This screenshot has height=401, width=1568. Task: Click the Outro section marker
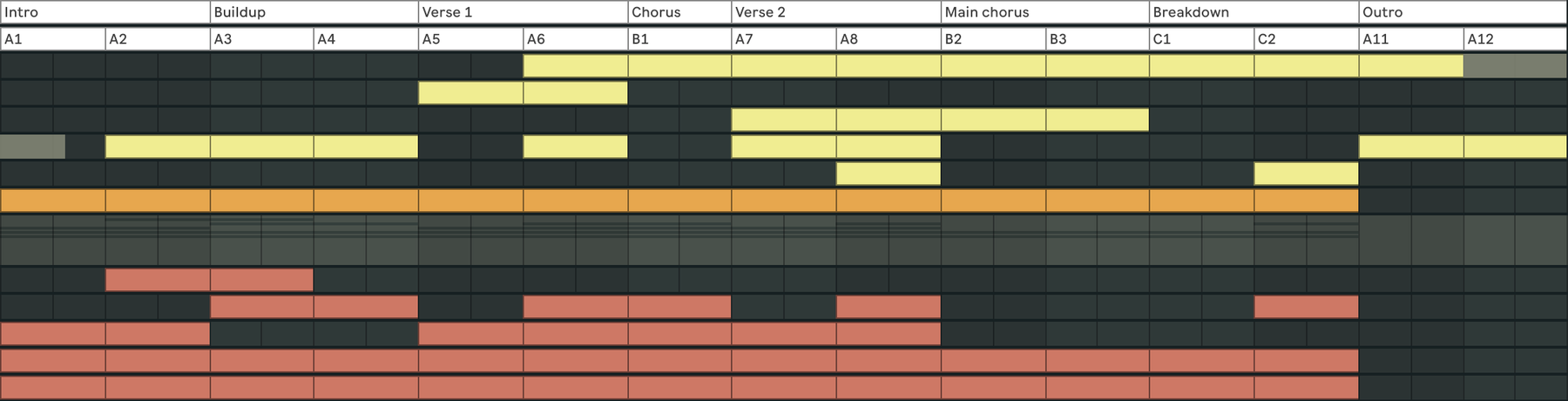pyautogui.click(x=1382, y=12)
